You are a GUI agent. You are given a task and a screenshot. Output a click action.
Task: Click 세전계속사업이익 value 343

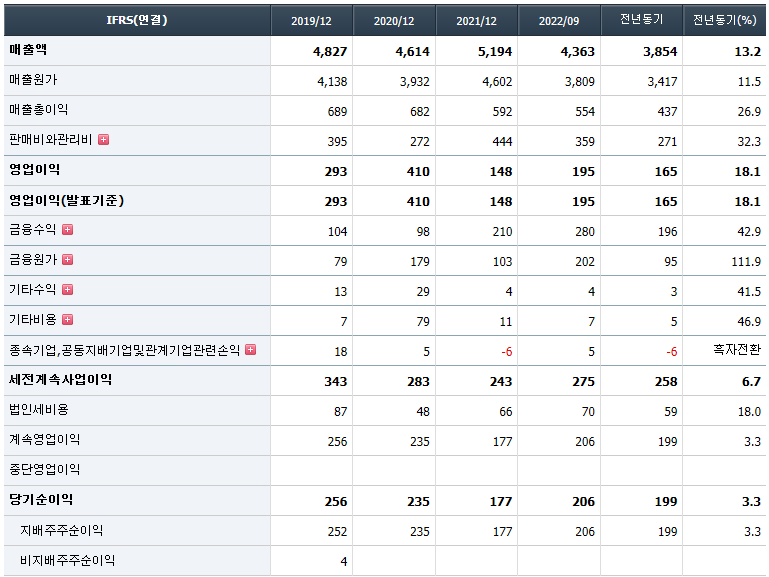[336, 381]
